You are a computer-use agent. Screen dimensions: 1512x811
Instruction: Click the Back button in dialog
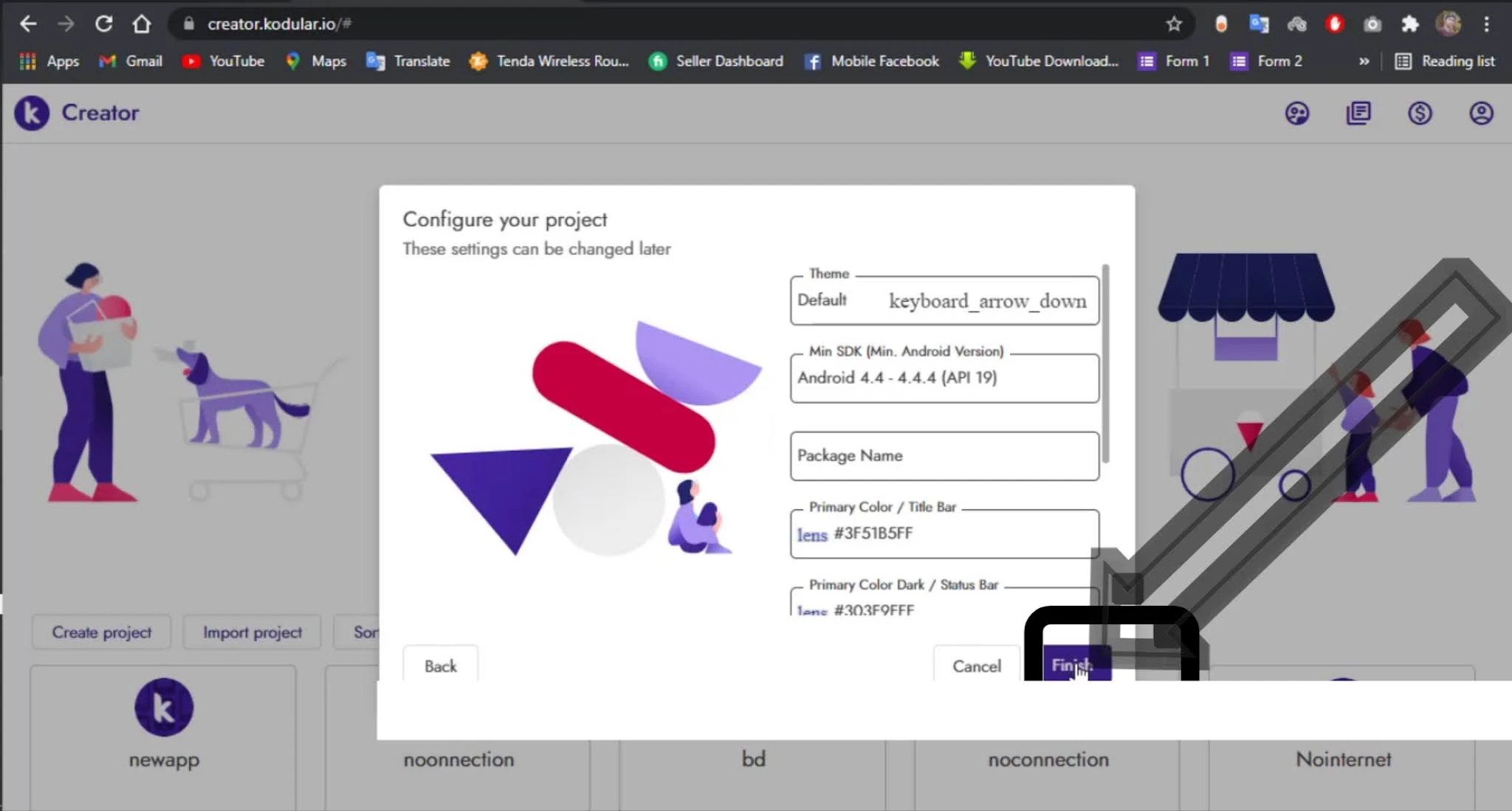point(440,666)
